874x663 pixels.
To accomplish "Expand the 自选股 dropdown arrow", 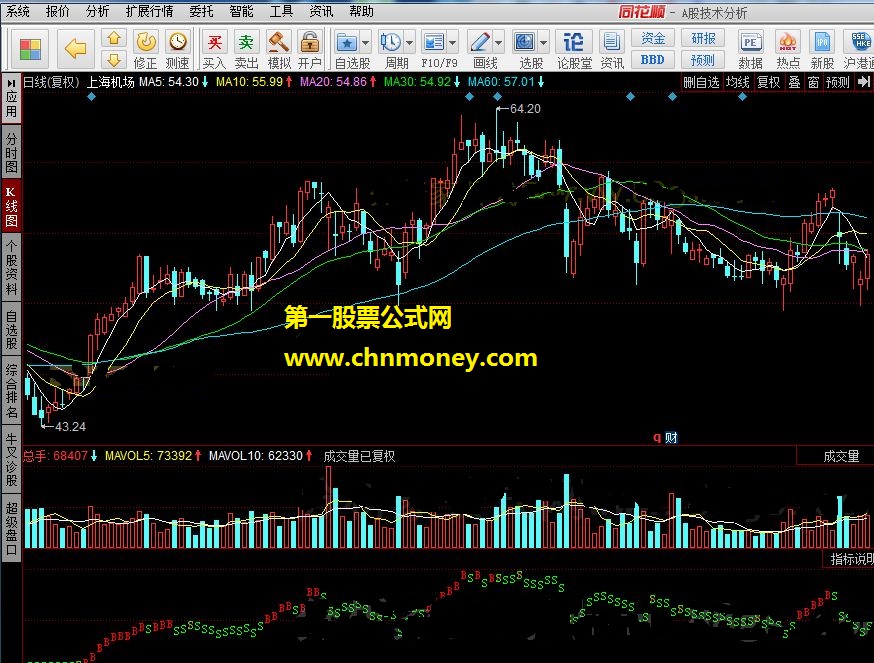I will 365,42.
